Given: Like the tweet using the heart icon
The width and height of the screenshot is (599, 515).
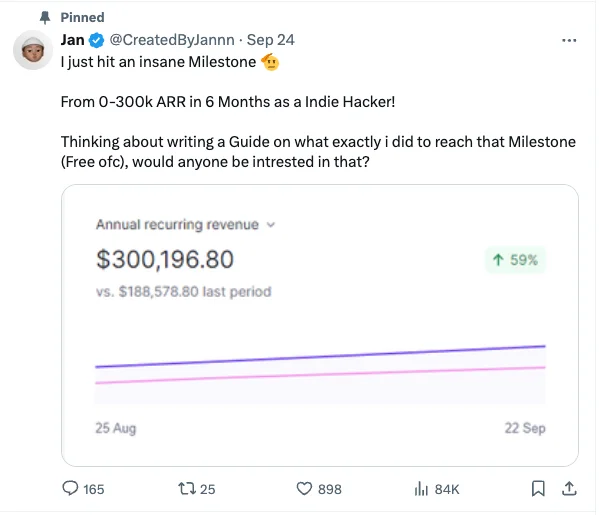Looking at the screenshot, I should pyautogui.click(x=304, y=489).
